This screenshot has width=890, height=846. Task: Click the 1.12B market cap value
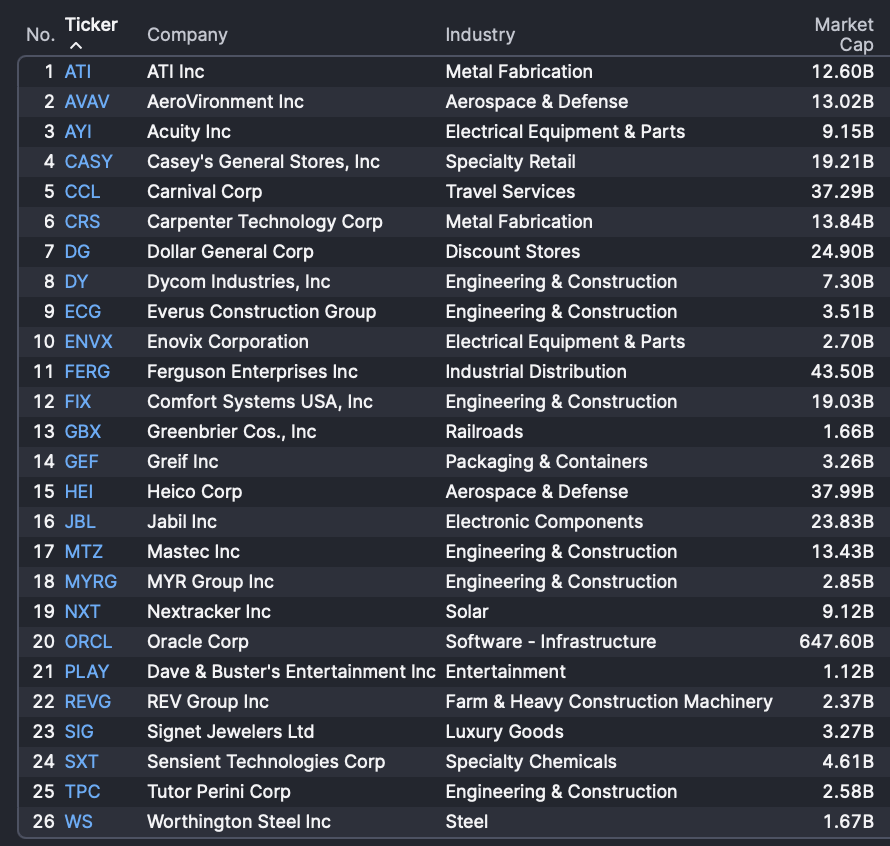pyautogui.click(x=848, y=672)
